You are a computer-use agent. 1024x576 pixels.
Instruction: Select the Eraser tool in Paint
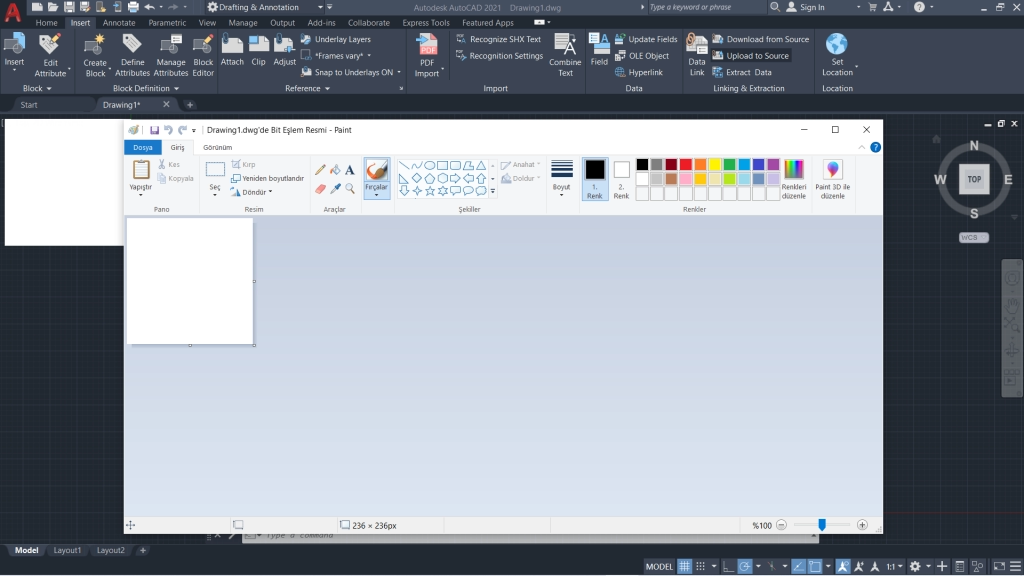(318, 188)
